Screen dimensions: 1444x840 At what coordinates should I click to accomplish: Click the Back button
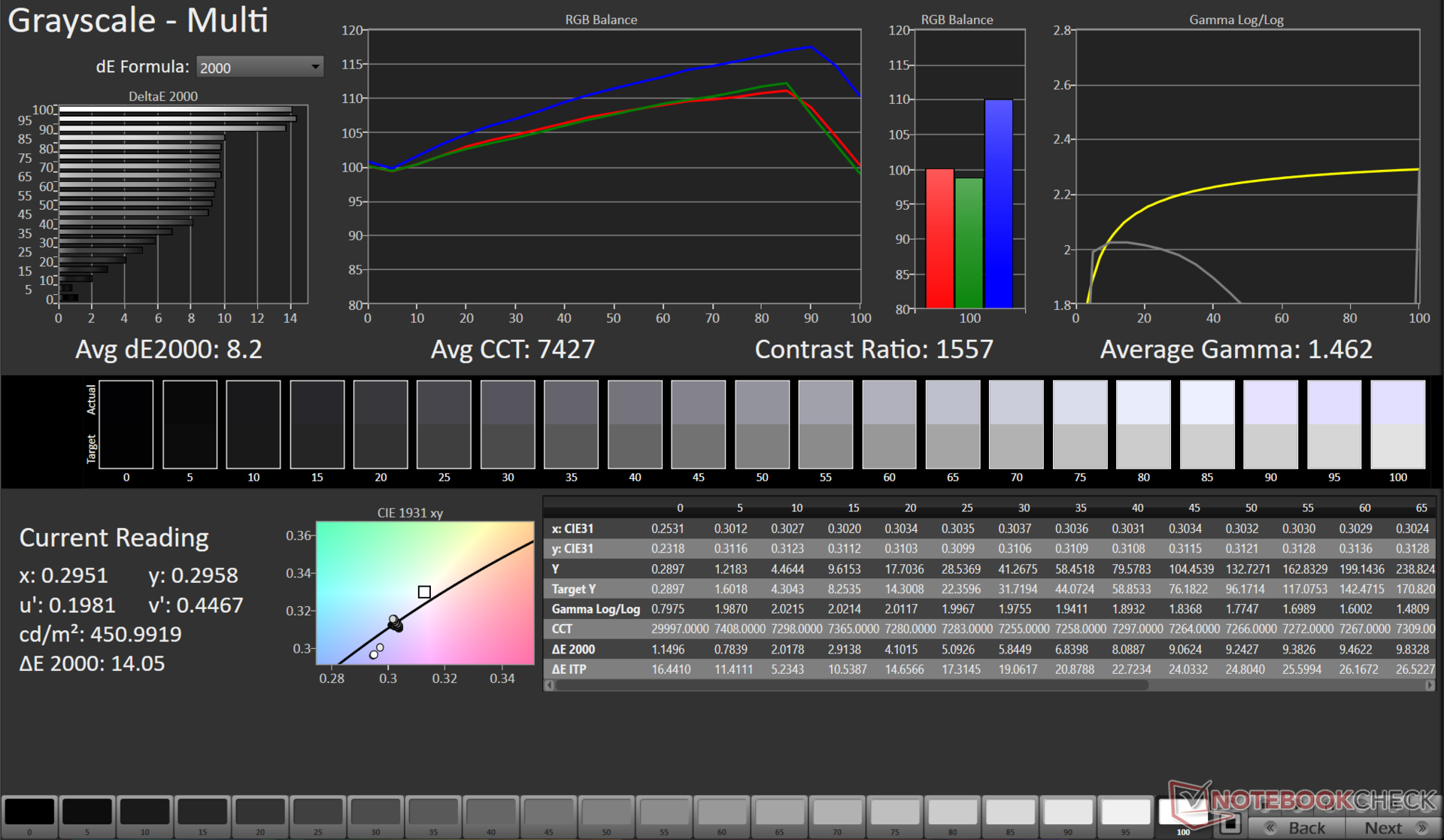click(1301, 827)
